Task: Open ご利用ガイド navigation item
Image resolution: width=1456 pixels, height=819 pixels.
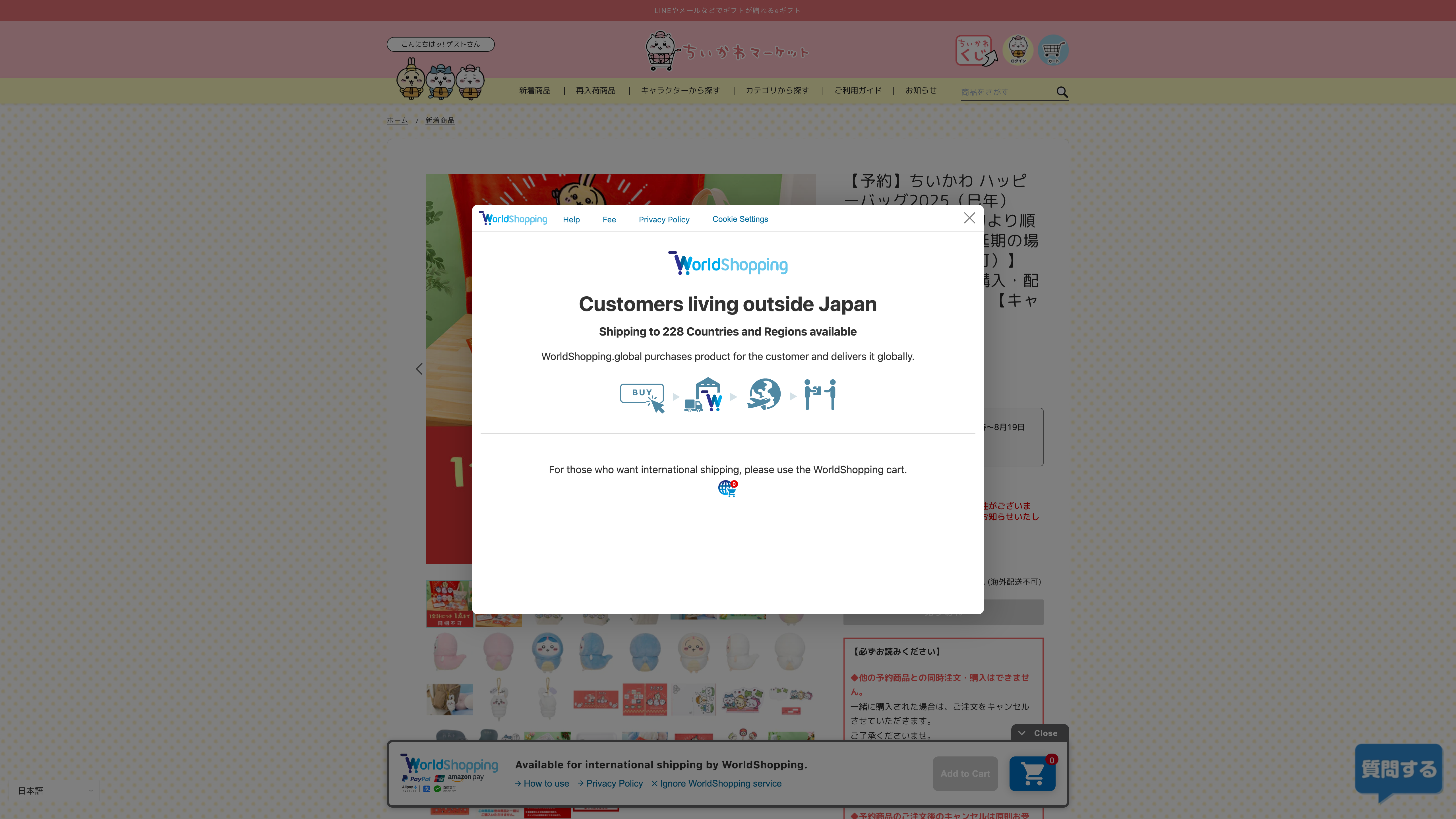Action: 858,90
